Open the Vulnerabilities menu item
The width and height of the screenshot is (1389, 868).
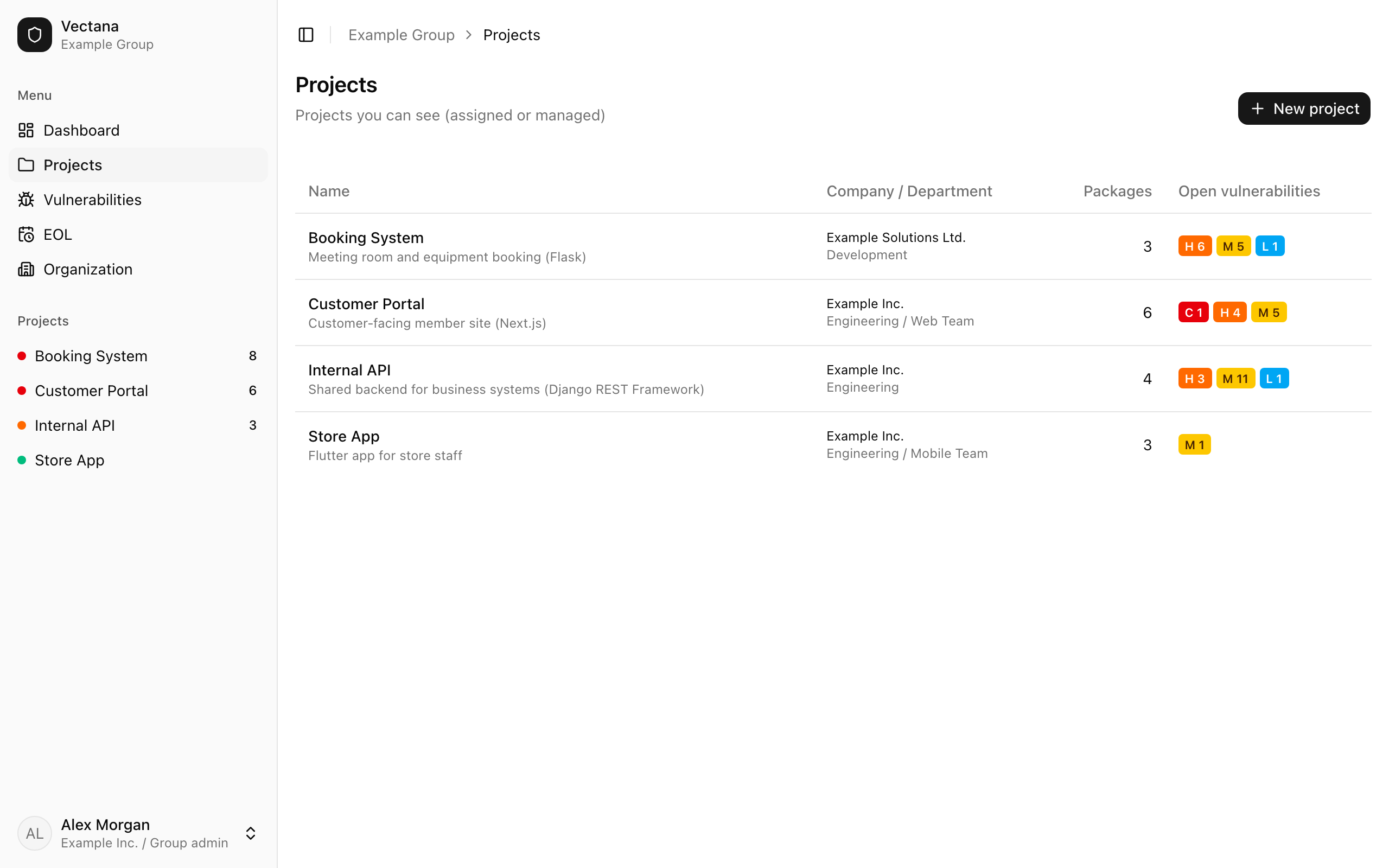[x=138, y=200]
